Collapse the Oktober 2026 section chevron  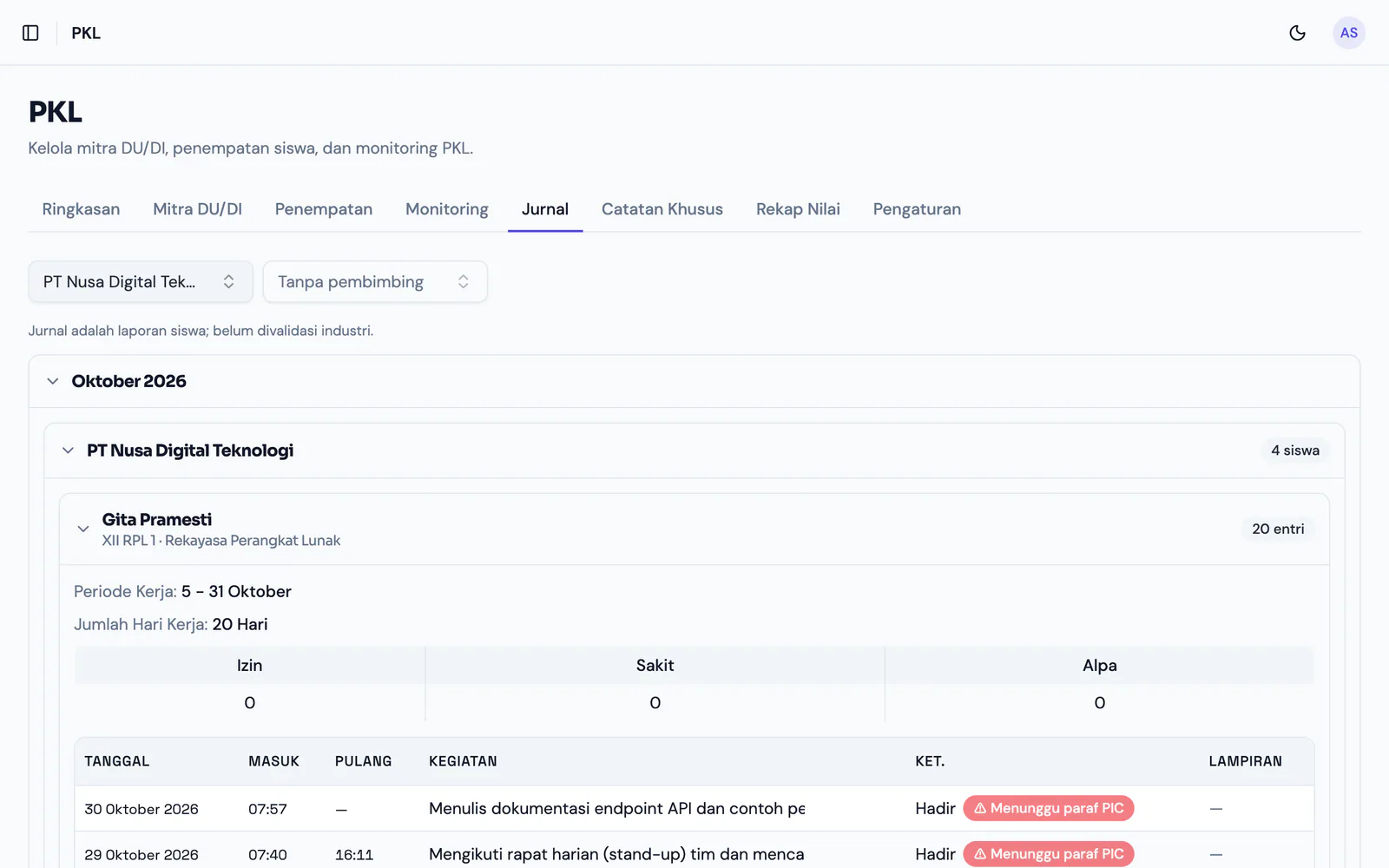pyautogui.click(x=53, y=381)
